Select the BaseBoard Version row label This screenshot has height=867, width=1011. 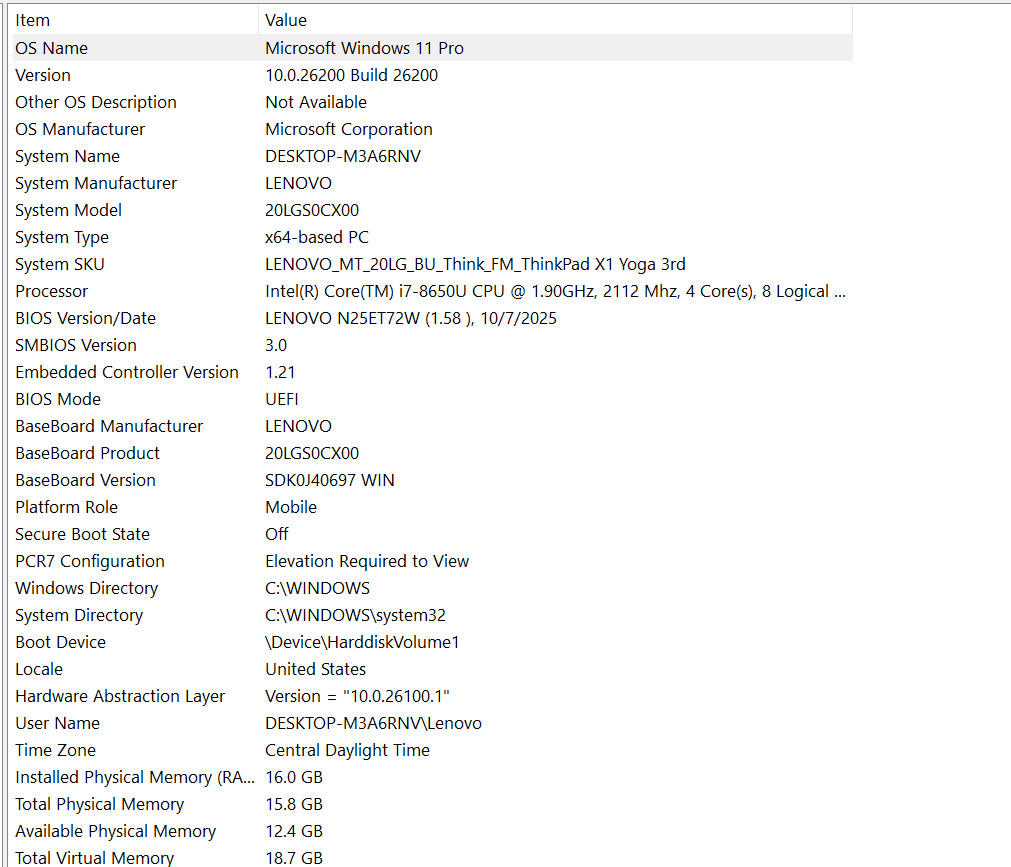[85, 481]
